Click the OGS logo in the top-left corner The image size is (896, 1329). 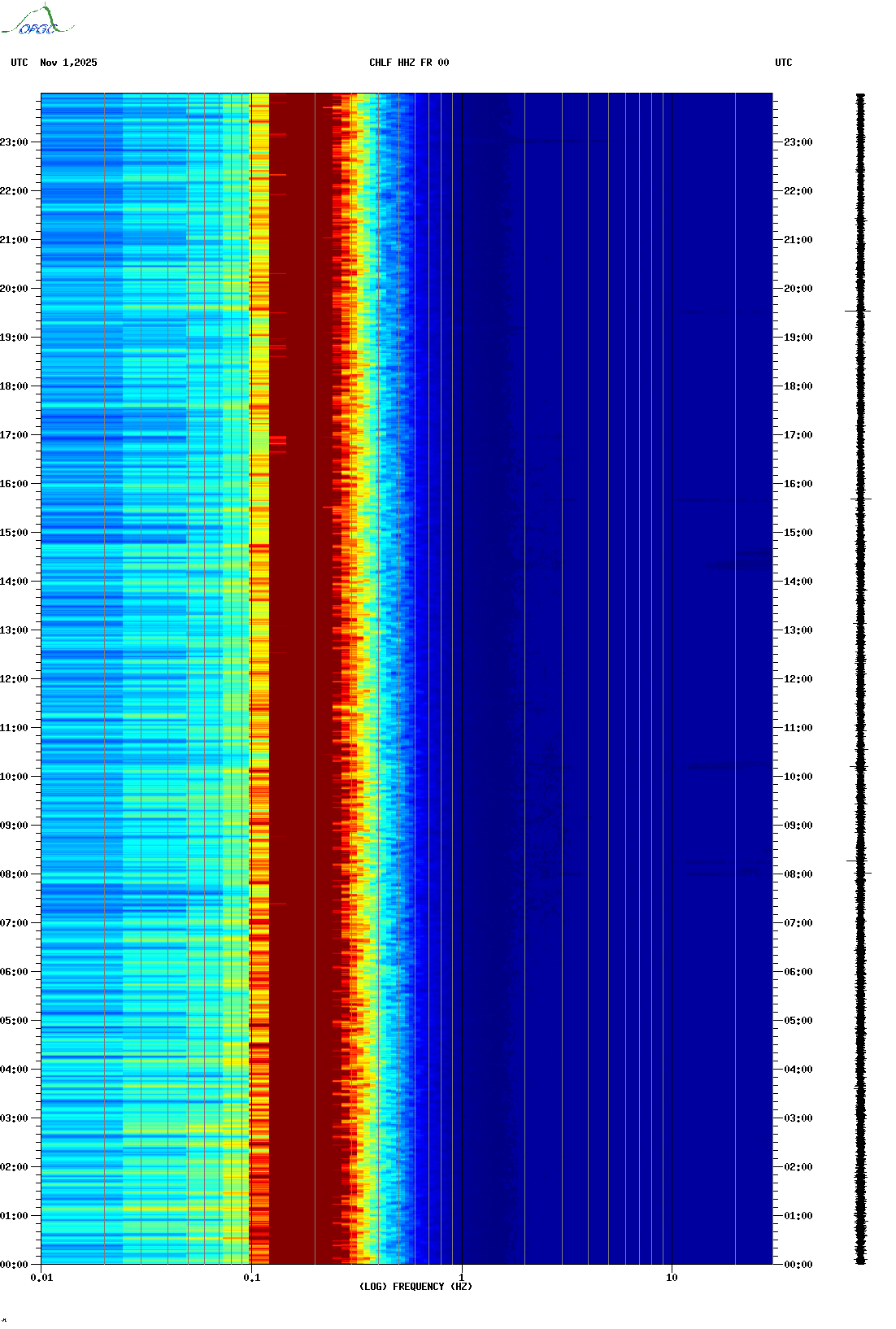37,21
